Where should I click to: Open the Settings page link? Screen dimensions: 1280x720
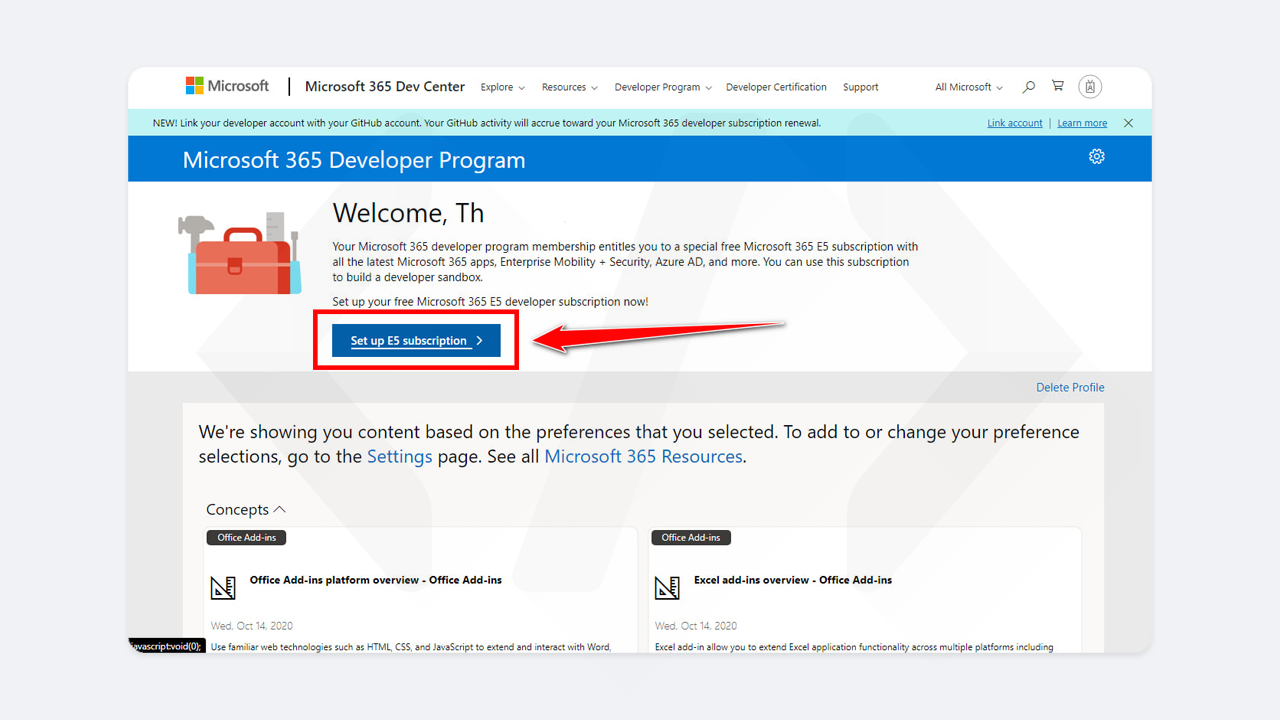[399, 456]
